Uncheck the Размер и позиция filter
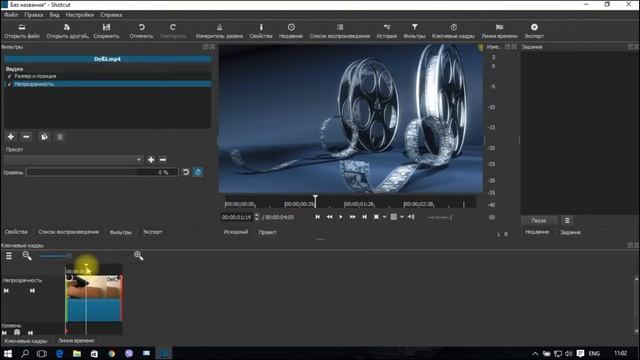 (x=9, y=76)
